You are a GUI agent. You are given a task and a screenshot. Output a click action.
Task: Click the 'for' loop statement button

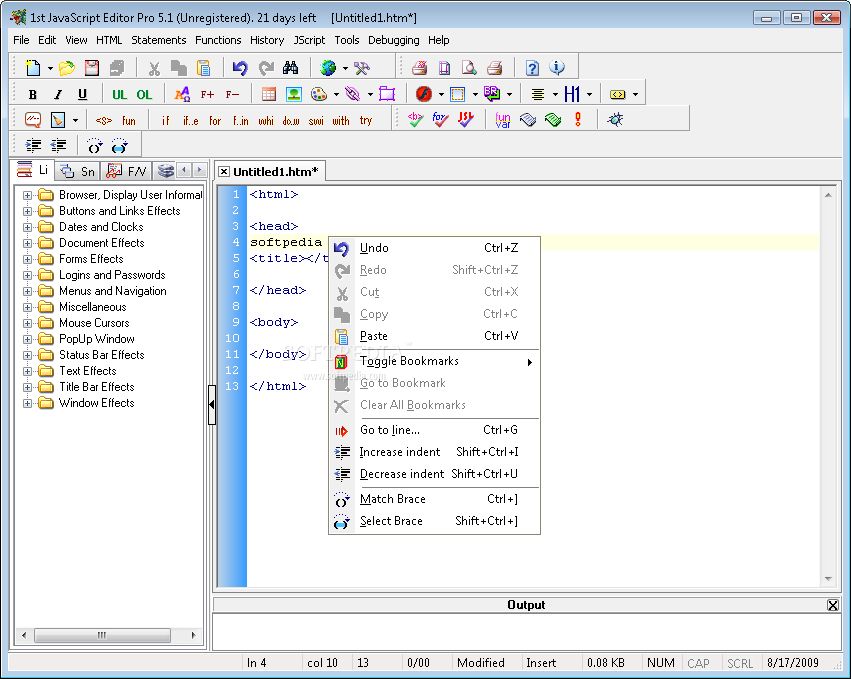(x=215, y=121)
